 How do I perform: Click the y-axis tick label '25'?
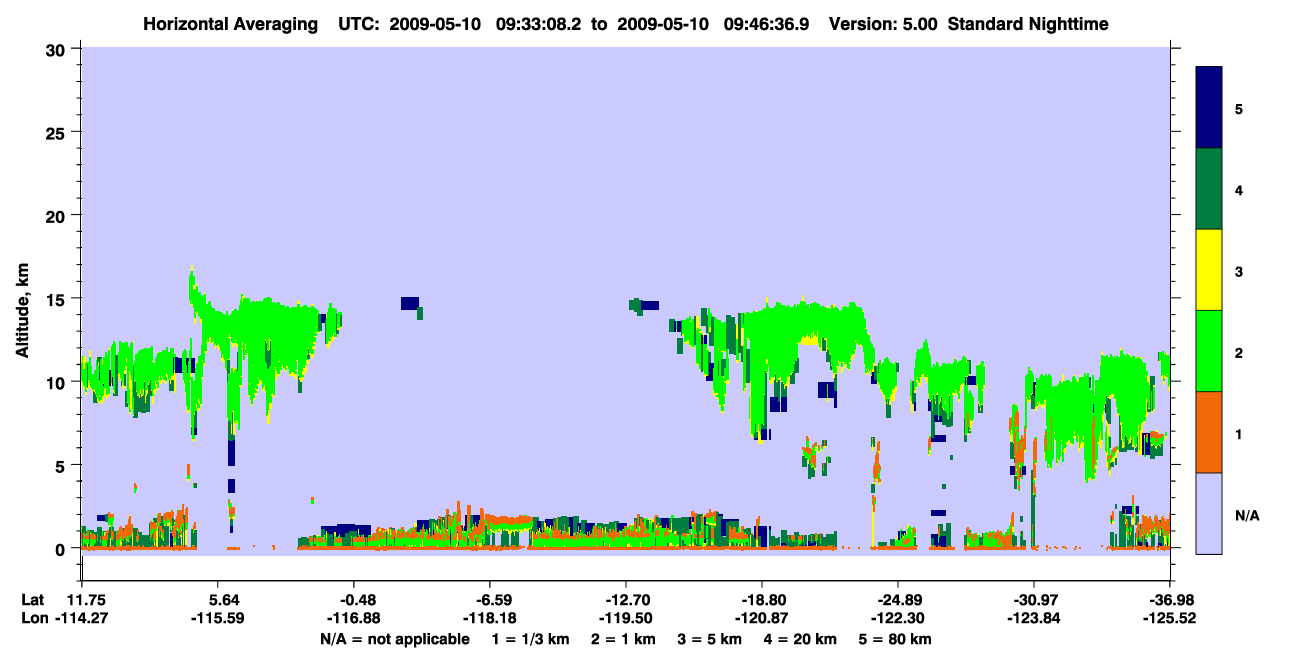pyautogui.click(x=58, y=133)
